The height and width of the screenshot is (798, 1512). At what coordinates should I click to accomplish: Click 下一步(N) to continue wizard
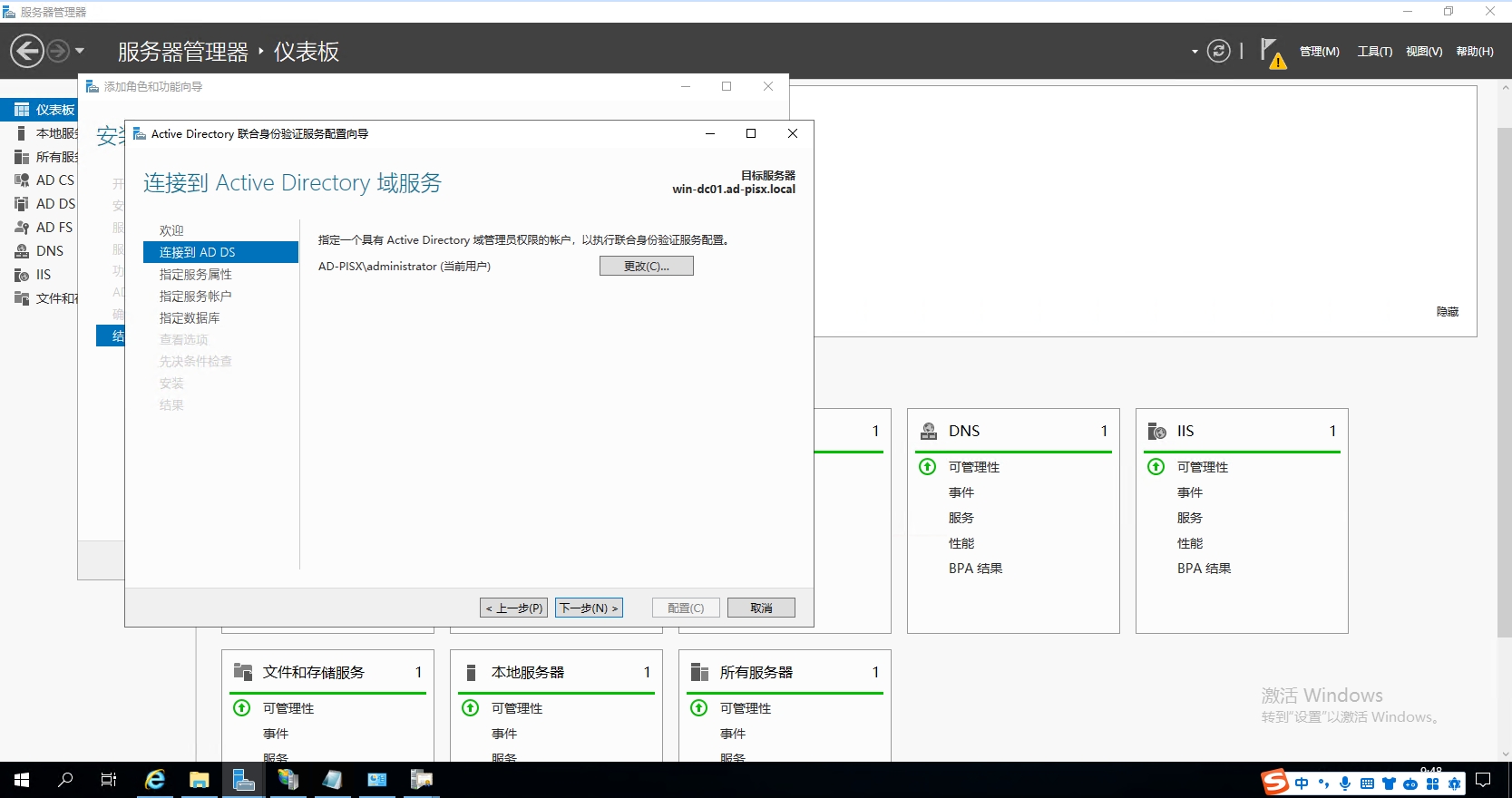coord(589,608)
